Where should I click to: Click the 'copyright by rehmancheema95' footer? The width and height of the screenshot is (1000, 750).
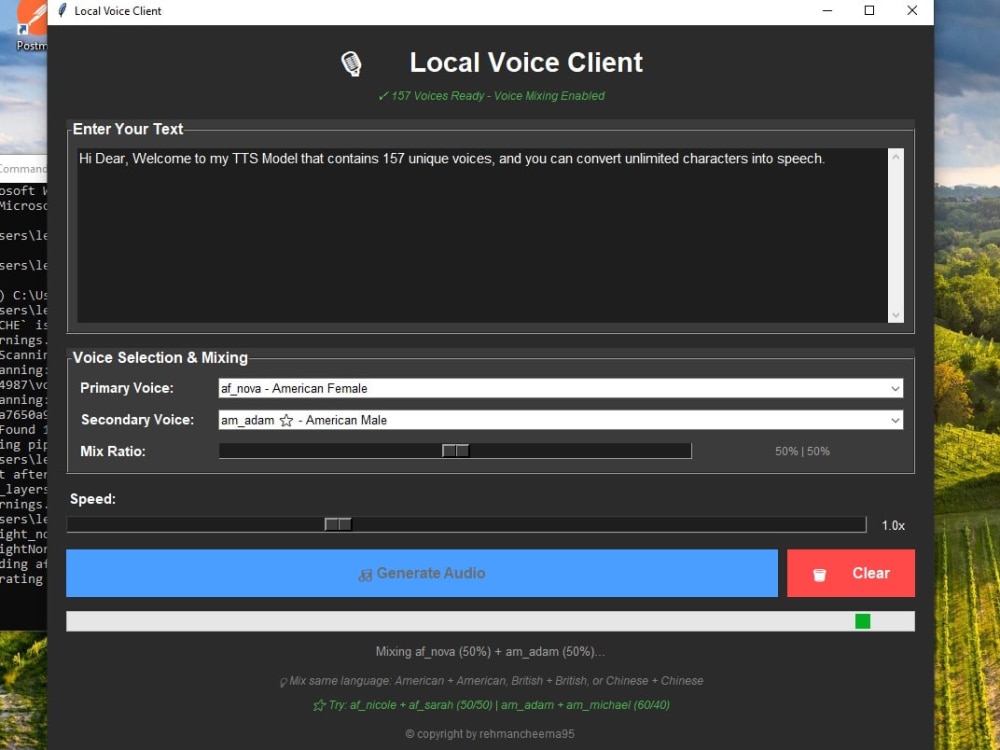[490, 734]
